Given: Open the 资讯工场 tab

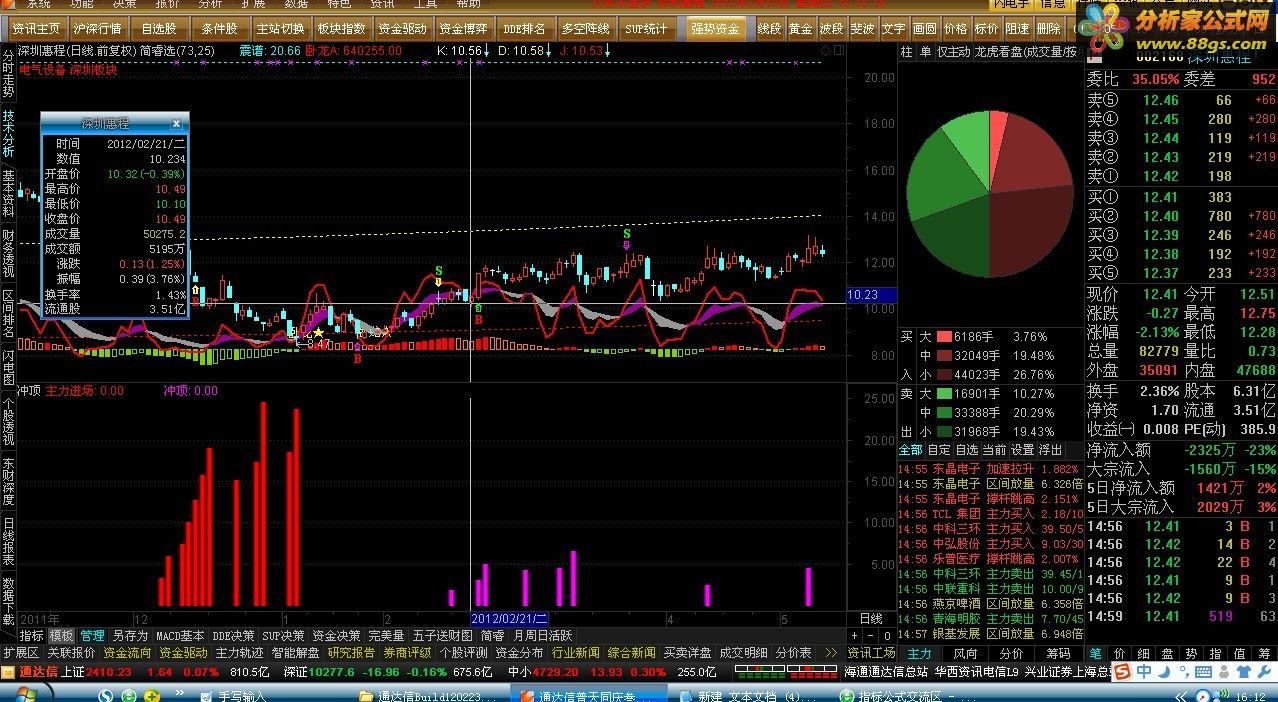Looking at the screenshot, I should [871, 652].
